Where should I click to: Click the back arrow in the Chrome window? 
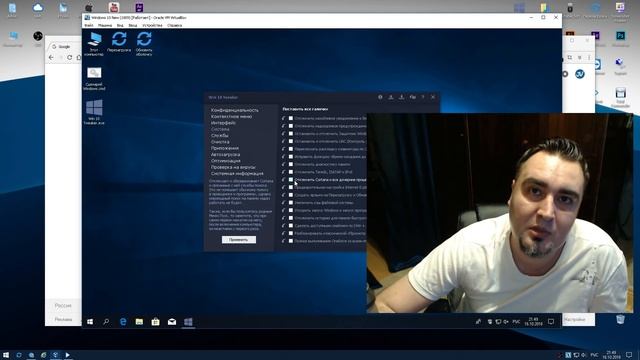[51, 58]
